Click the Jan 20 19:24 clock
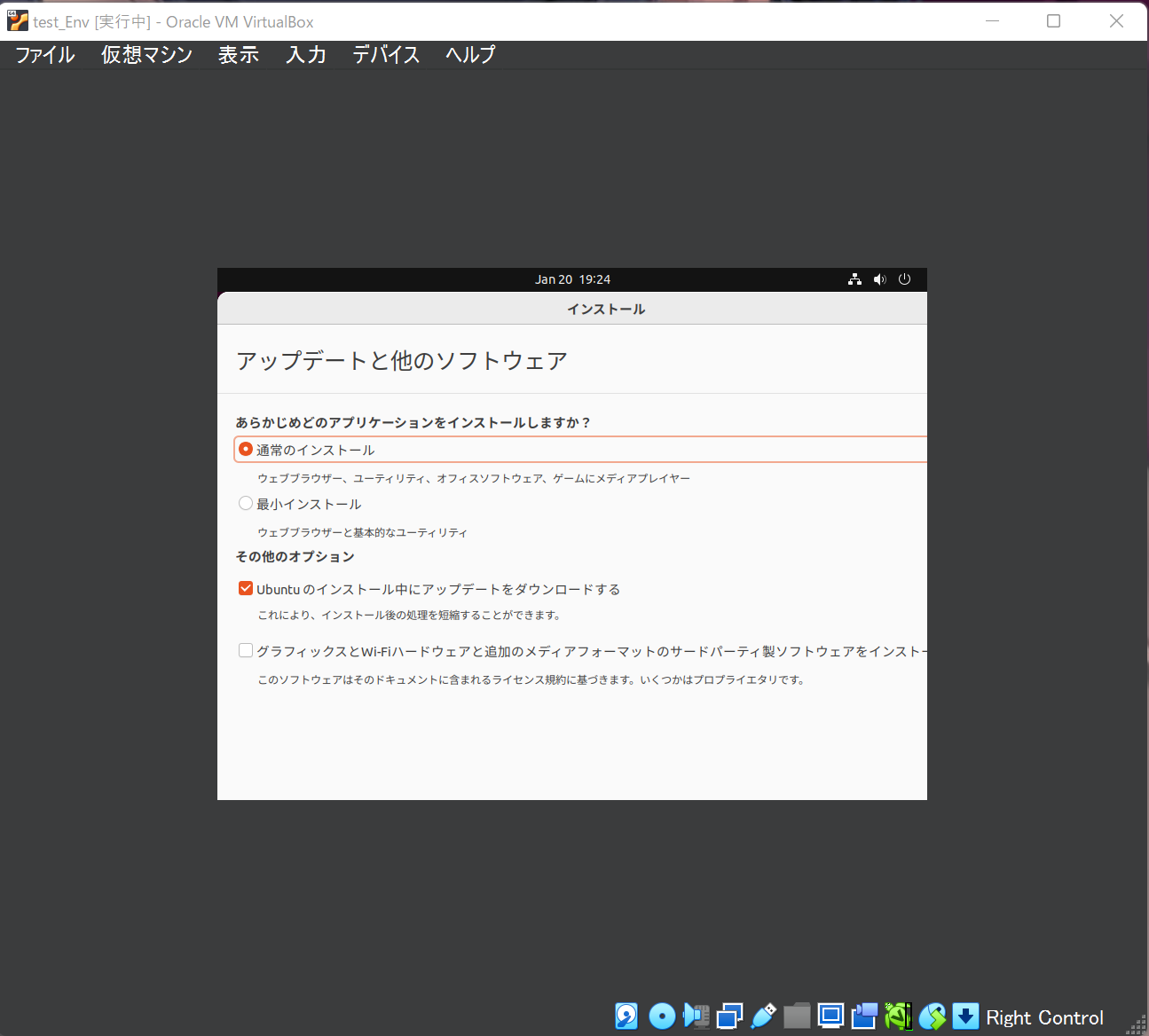Image resolution: width=1149 pixels, height=1036 pixels. [x=572, y=279]
